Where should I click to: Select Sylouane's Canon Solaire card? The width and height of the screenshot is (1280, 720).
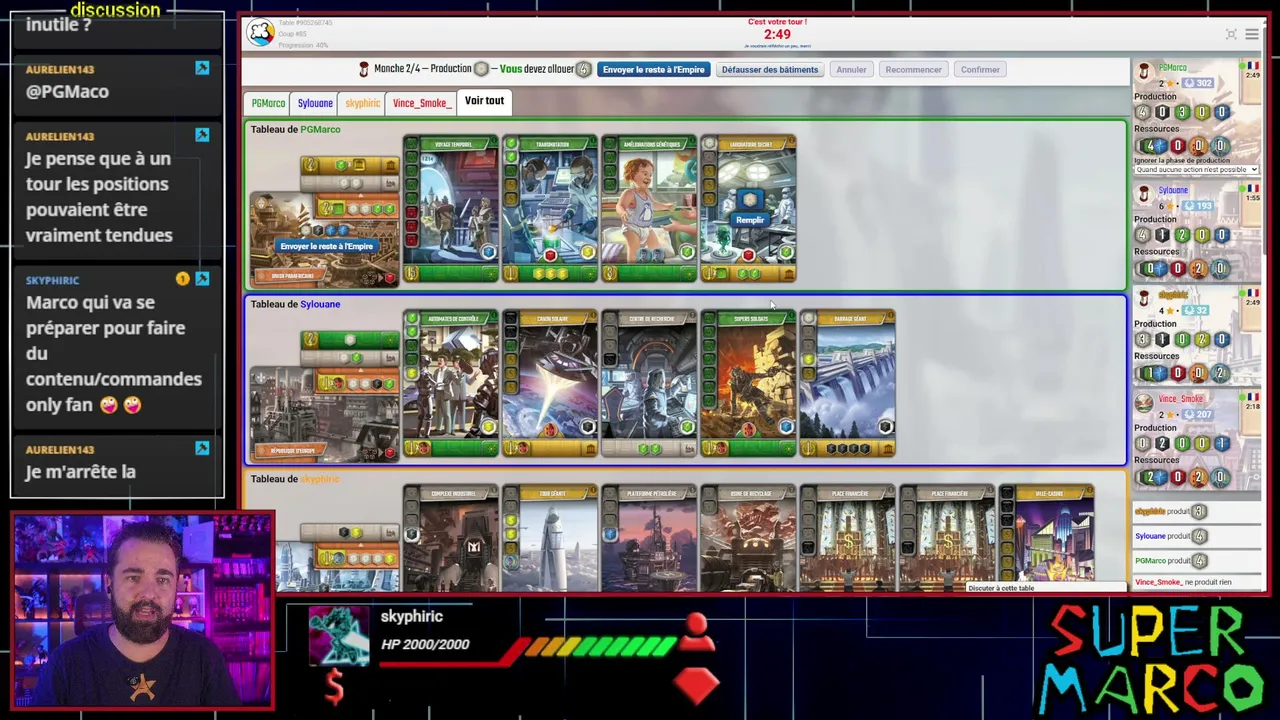[550, 384]
